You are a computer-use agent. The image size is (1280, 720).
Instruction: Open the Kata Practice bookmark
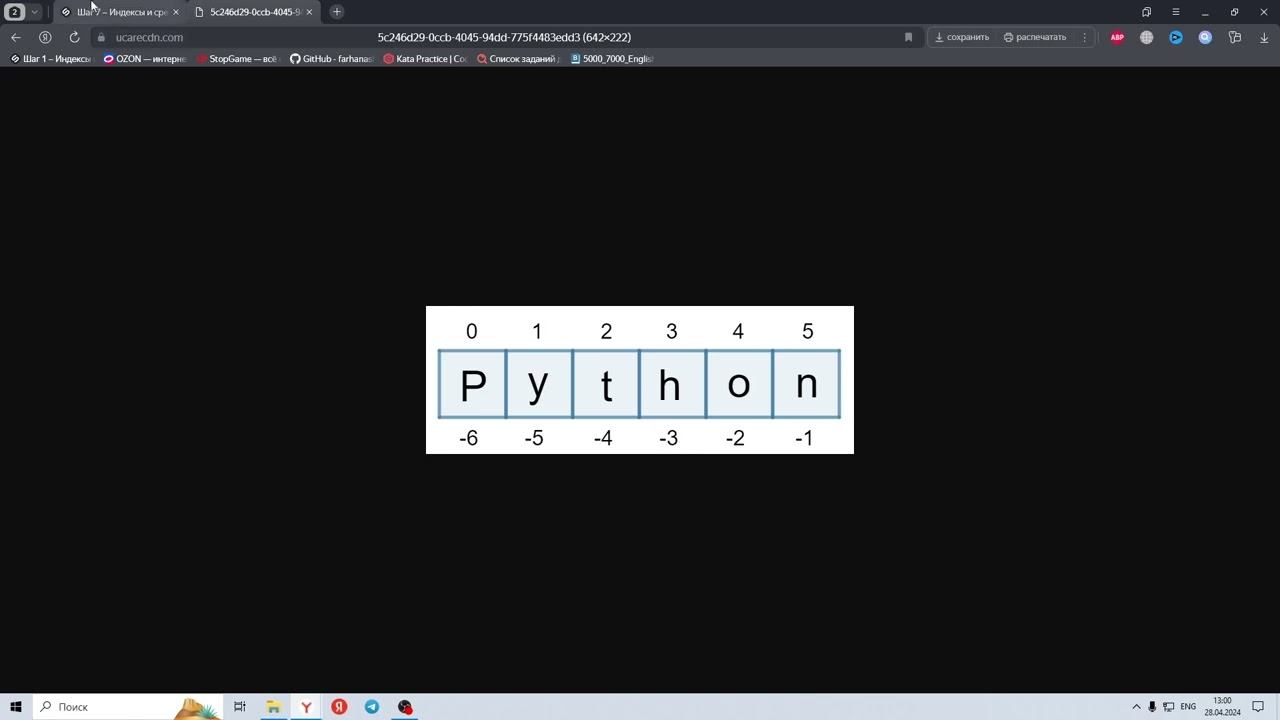(425, 59)
